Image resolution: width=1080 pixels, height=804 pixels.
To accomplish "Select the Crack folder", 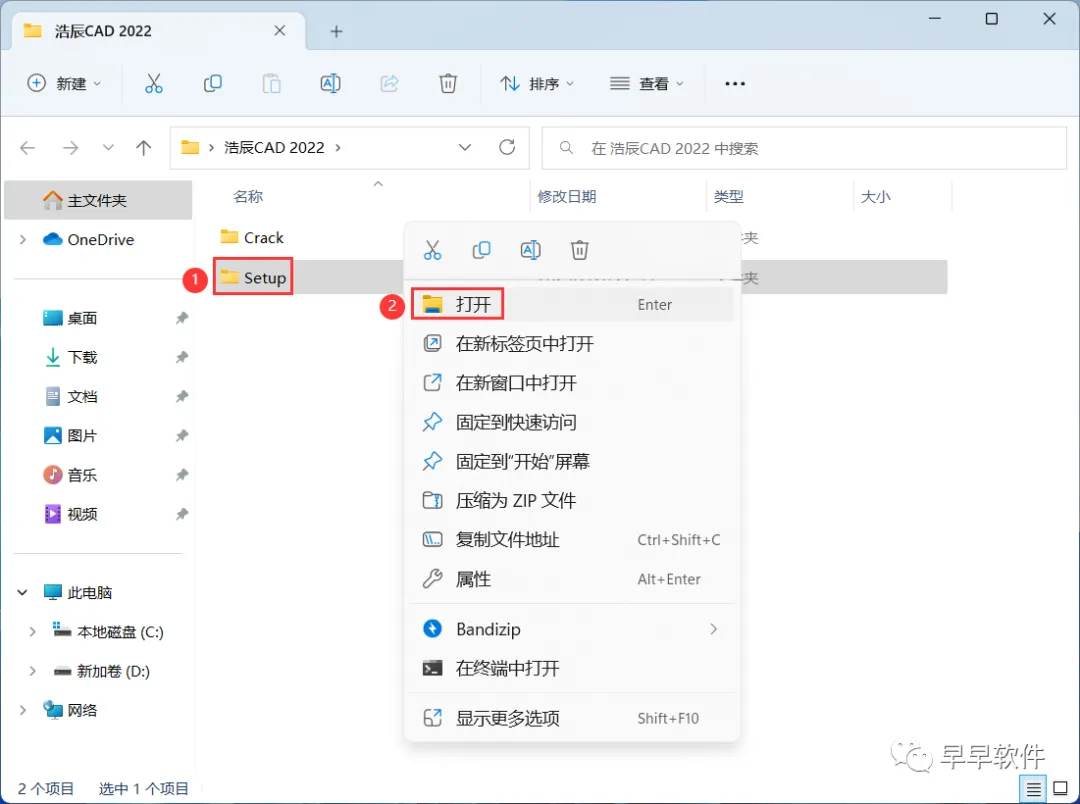I will pos(251,238).
